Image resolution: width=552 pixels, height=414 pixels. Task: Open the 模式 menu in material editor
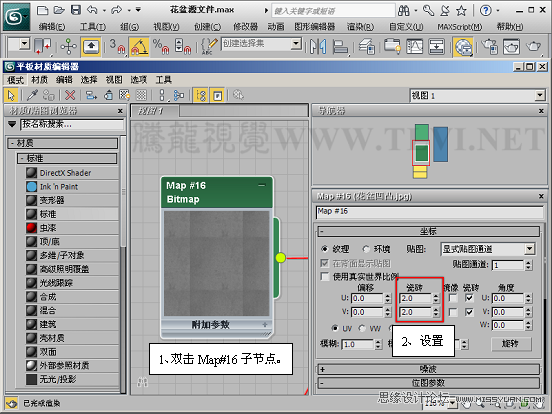[16, 80]
